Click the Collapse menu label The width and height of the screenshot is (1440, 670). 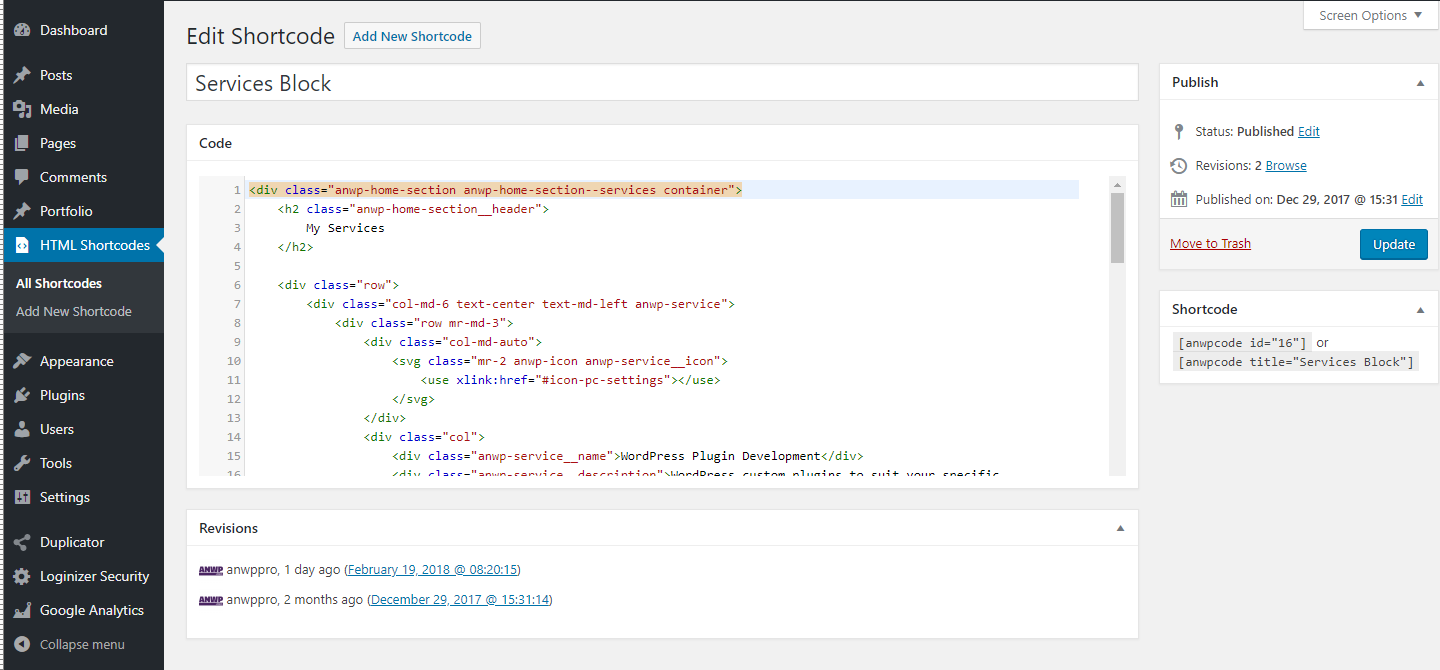pyautogui.click(x=82, y=645)
